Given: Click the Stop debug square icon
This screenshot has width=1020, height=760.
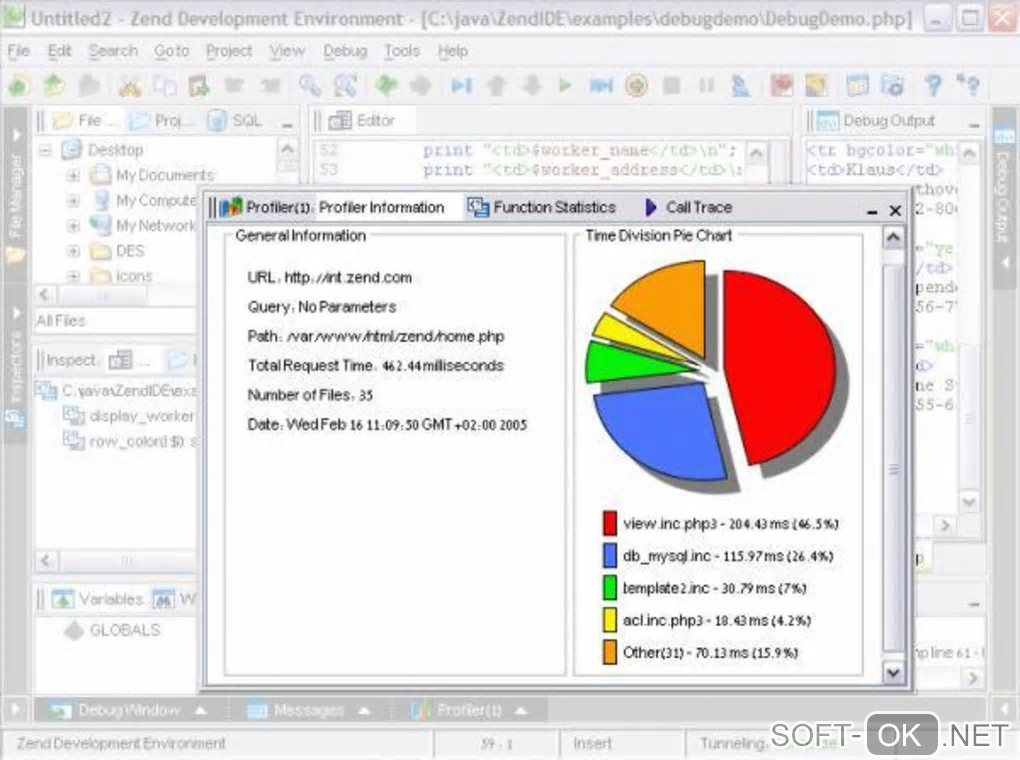Looking at the screenshot, I should click(671, 85).
